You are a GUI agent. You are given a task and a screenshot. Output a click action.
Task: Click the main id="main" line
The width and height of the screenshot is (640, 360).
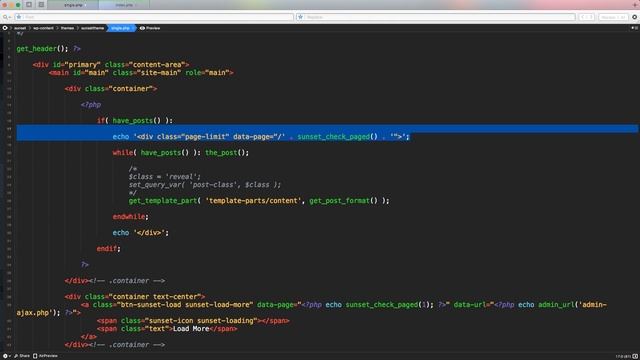tap(141, 73)
